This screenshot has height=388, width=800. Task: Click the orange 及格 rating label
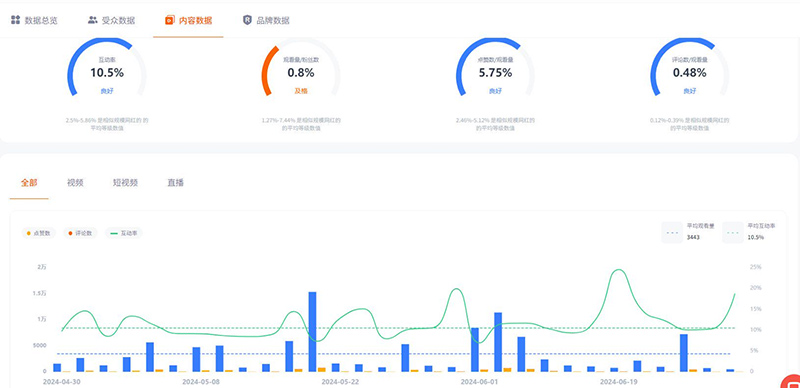click(x=301, y=91)
